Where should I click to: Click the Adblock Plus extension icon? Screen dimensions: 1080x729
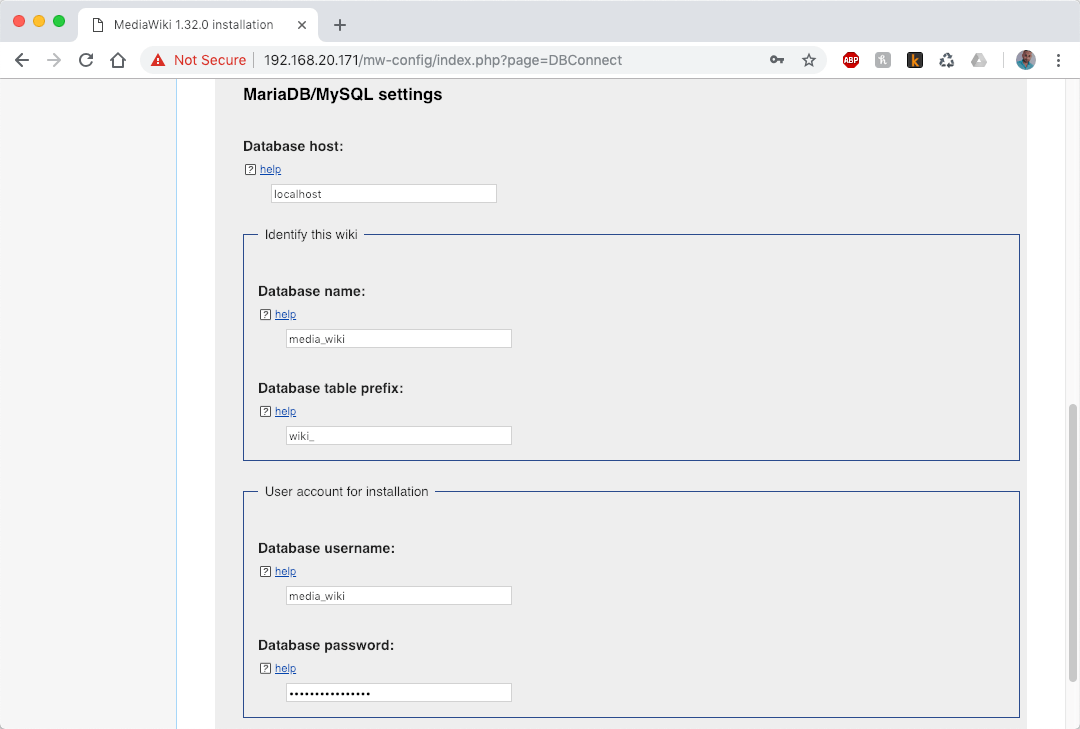pos(850,60)
